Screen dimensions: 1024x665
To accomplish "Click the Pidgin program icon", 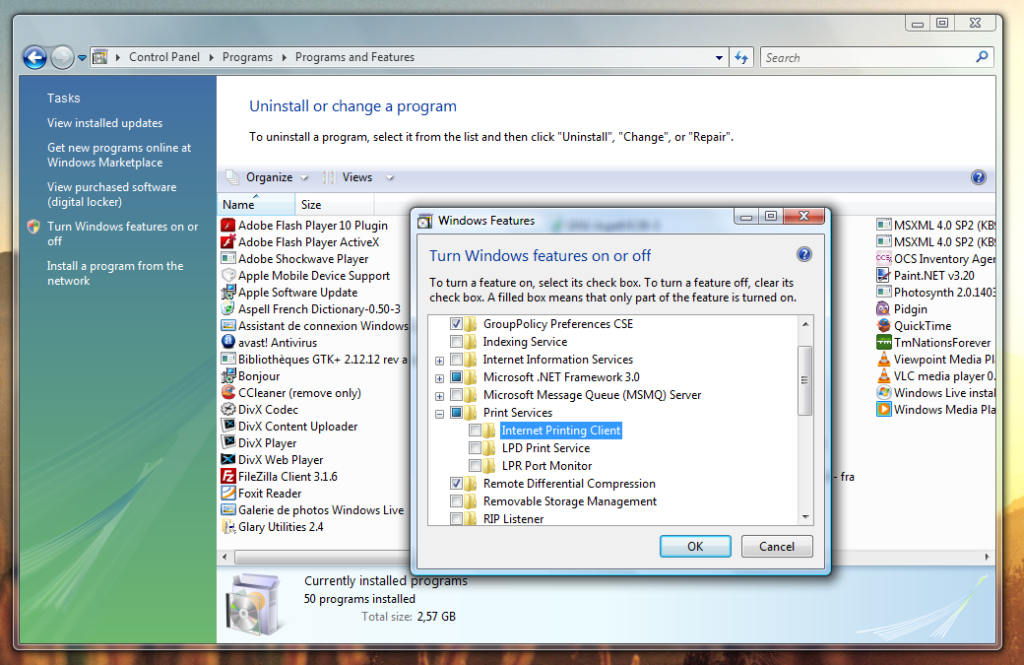I will 884,309.
